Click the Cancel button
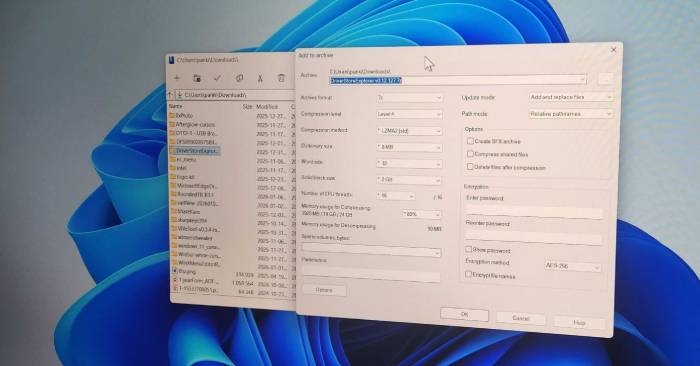This screenshot has width=700, height=366. (x=521, y=318)
